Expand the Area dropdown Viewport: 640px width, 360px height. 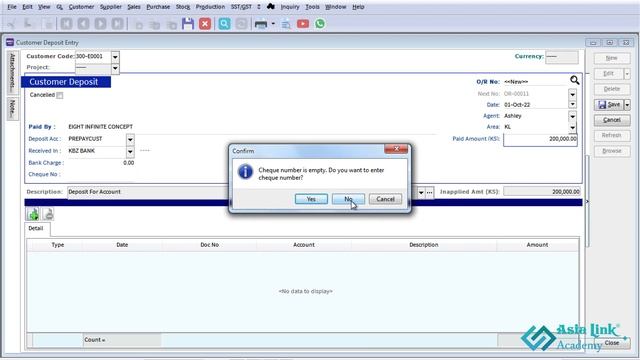coord(573,127)
